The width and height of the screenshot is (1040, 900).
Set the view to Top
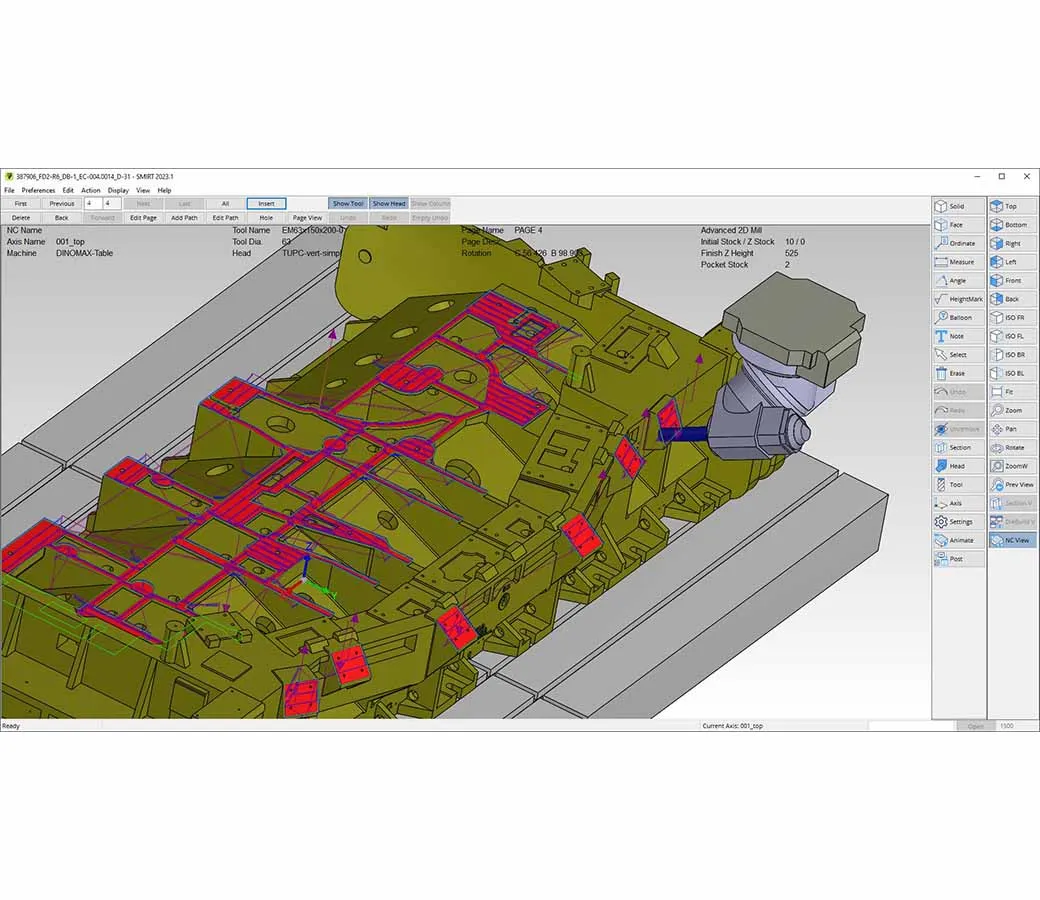pos(1012,206)
